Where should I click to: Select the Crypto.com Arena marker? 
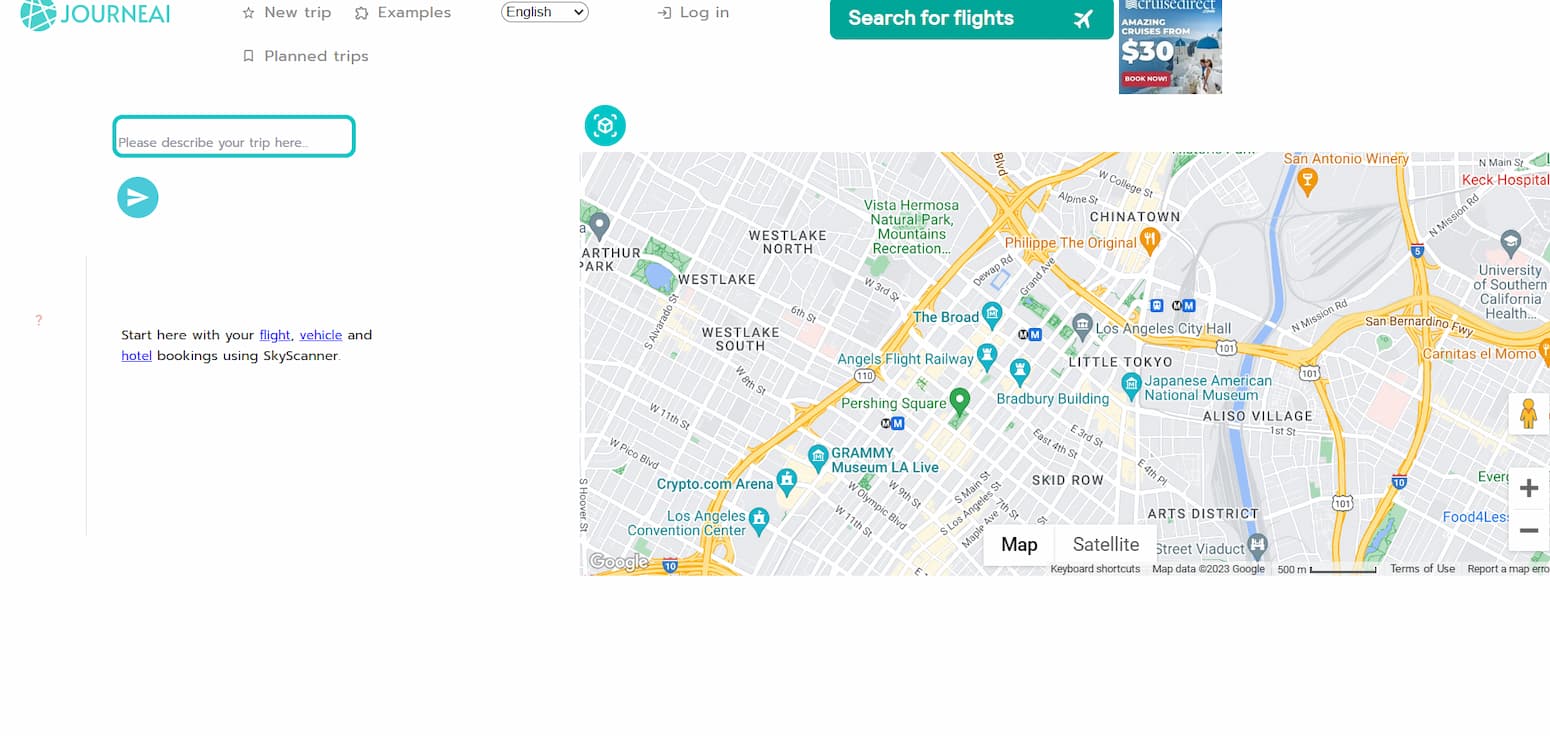coord(787,481)
